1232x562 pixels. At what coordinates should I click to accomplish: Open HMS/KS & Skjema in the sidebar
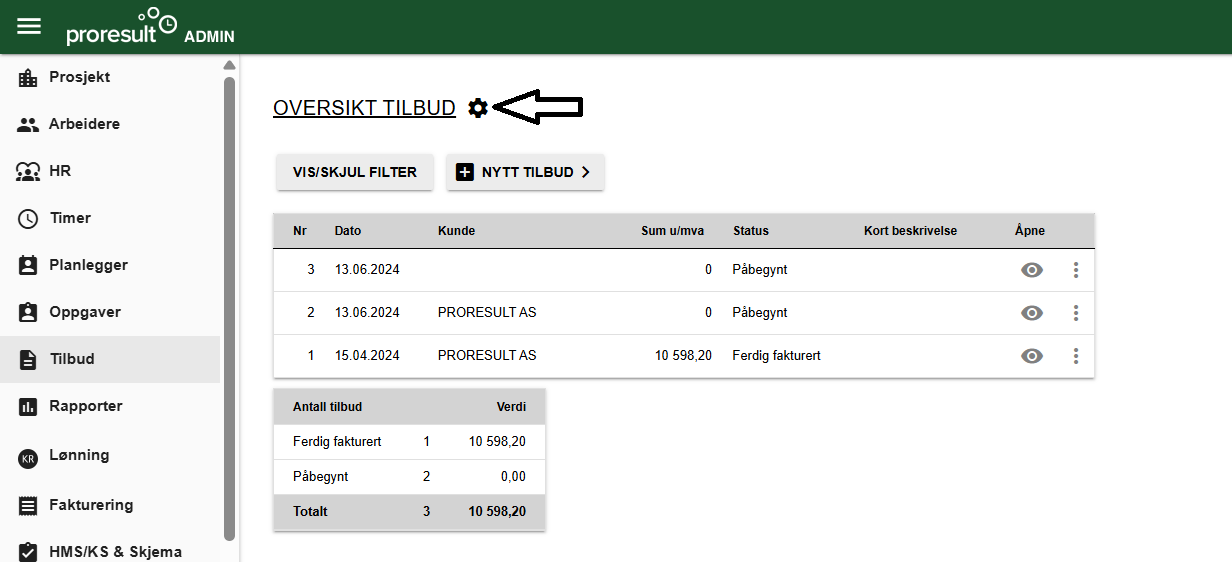tap(110, 552)
